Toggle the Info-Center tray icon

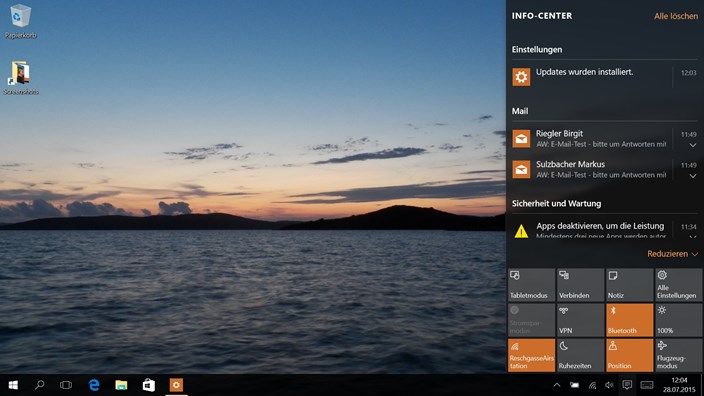(627, 385)
